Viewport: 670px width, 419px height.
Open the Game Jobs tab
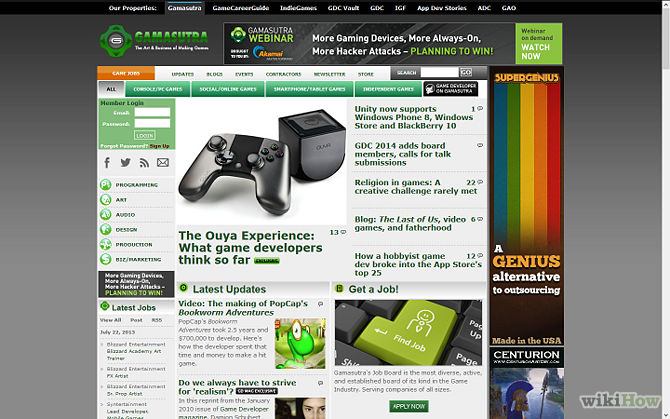(x=126, y=73)
